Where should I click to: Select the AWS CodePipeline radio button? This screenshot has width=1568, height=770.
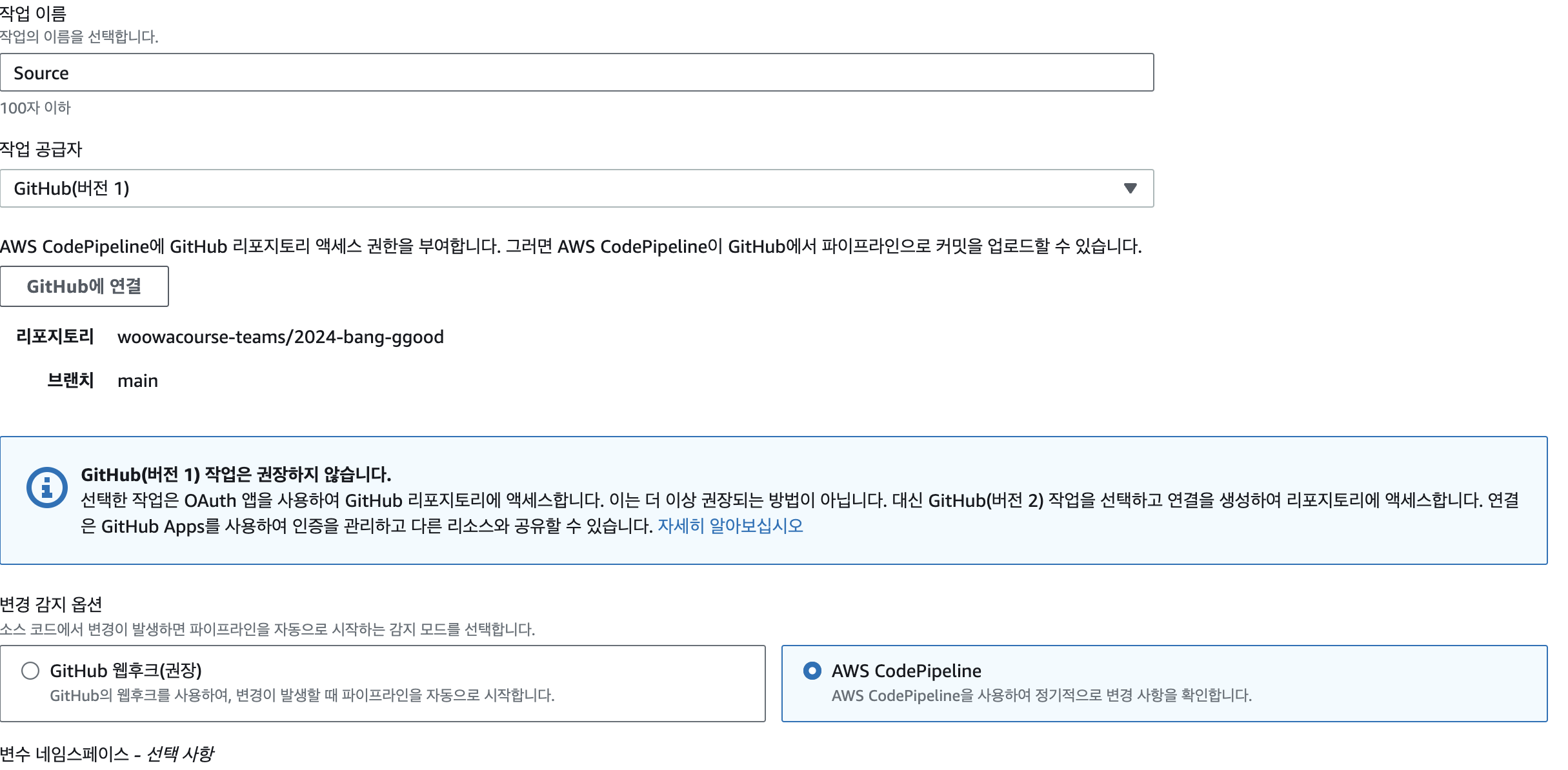pos(812,671)
